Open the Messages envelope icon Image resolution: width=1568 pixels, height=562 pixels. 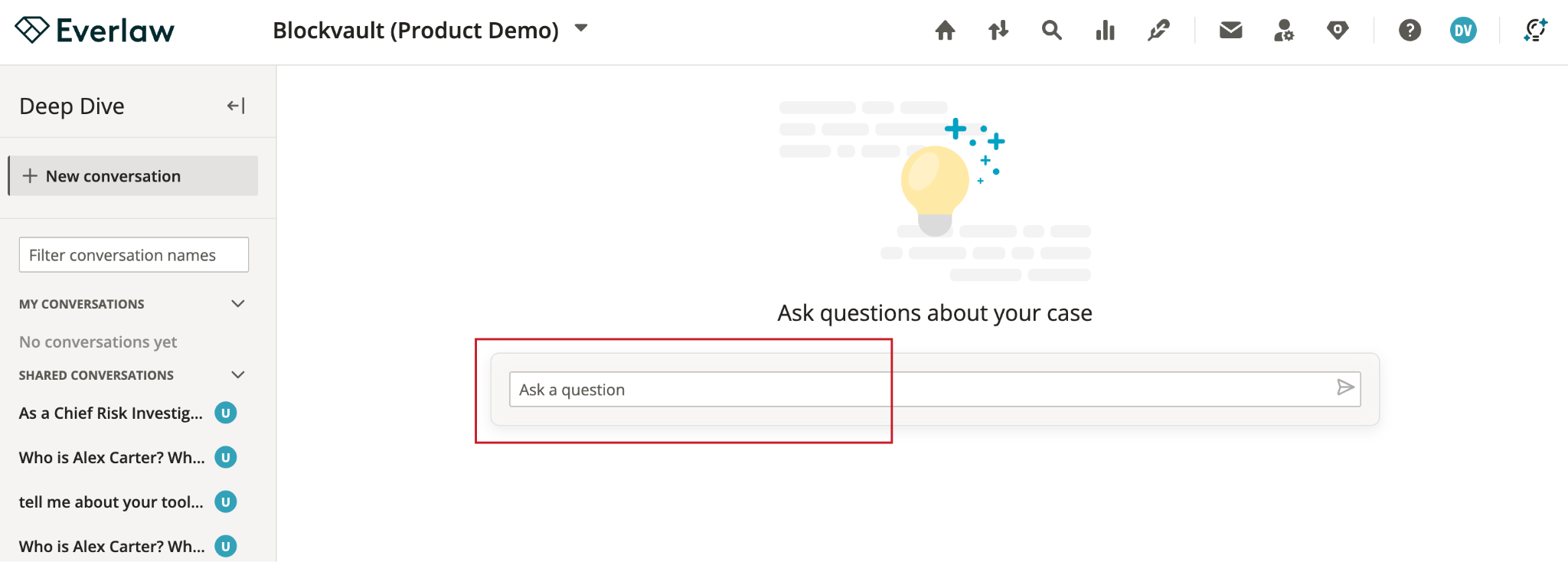tap(1230, 31)
